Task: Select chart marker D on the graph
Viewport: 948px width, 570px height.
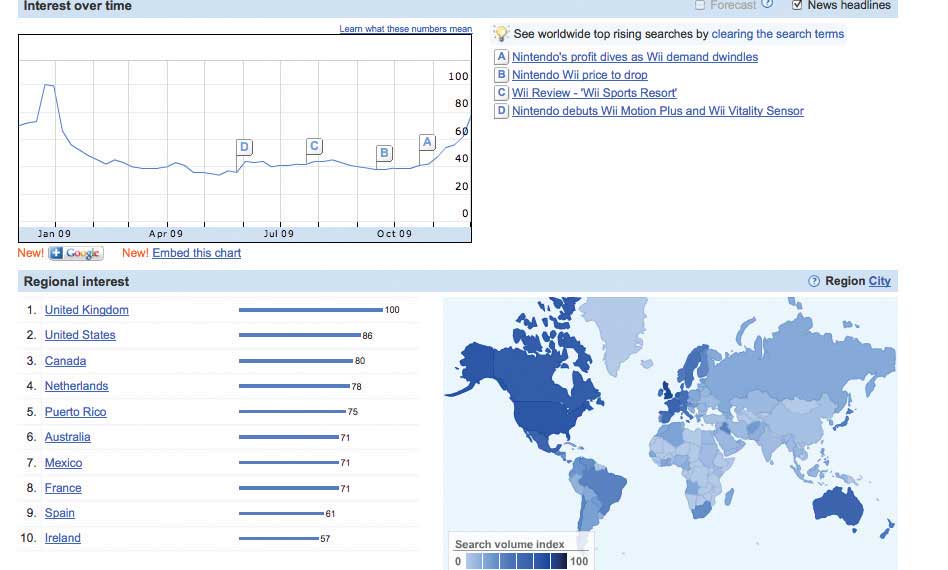Action: (x=244, y=147)
